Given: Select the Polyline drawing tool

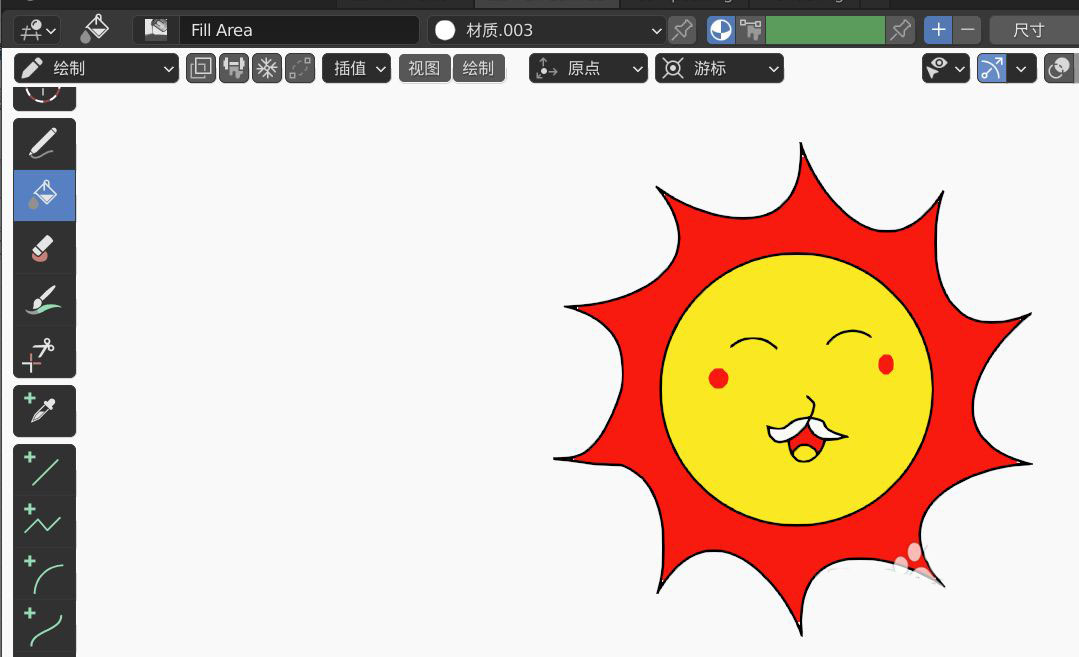Looking at the screenshot, I should pyautogui.click(x=44, y=521).
